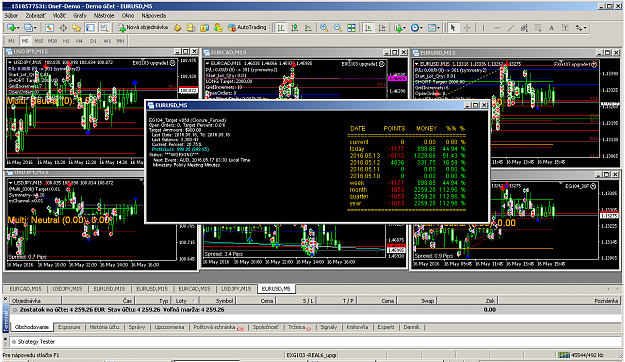Tile chart windows with the grid icon
This screenshot has width=625, height=362.
pyautogui.click(x=351, y=28)
